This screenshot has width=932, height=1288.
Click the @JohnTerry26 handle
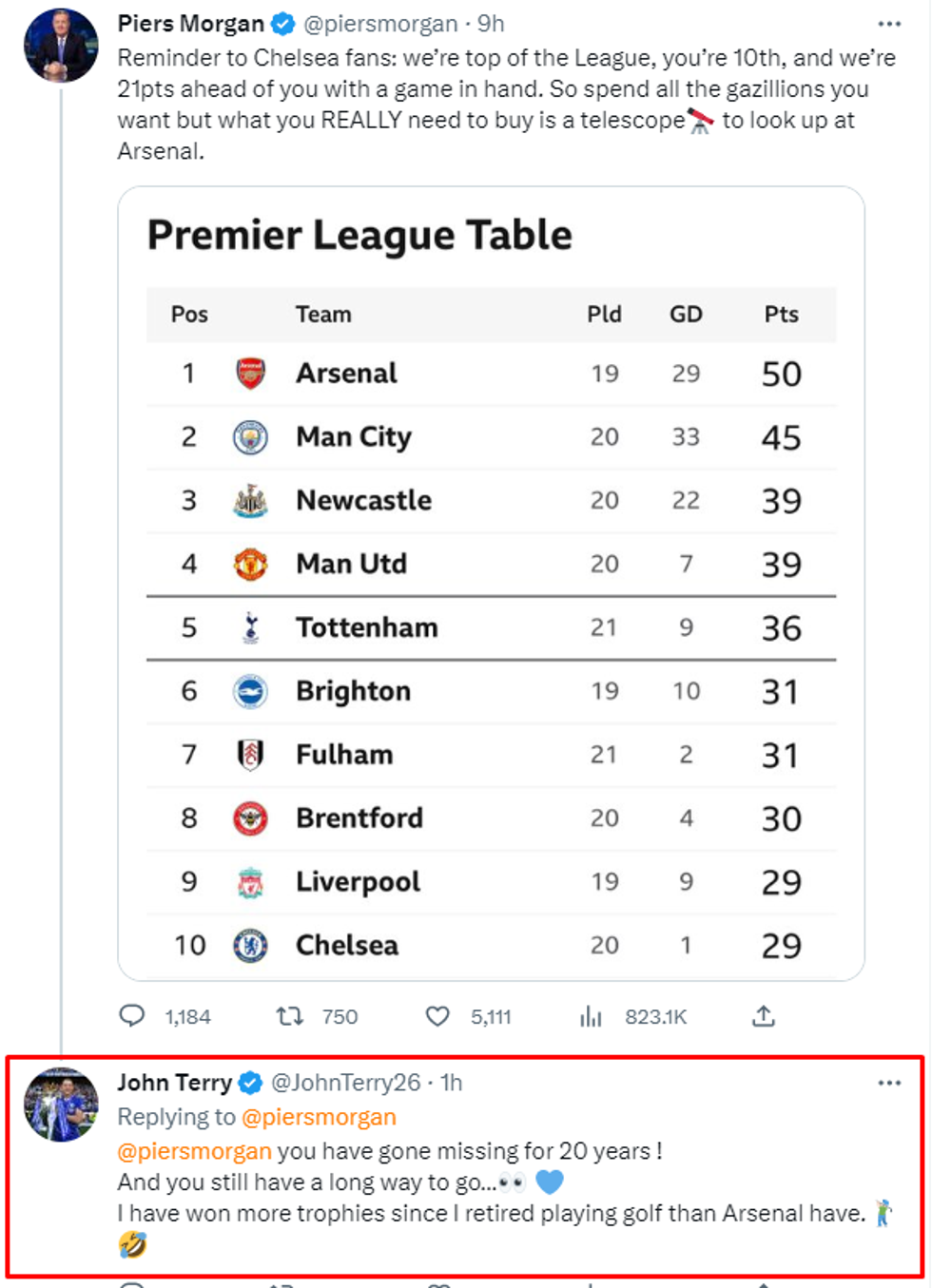pos(345,1083)
